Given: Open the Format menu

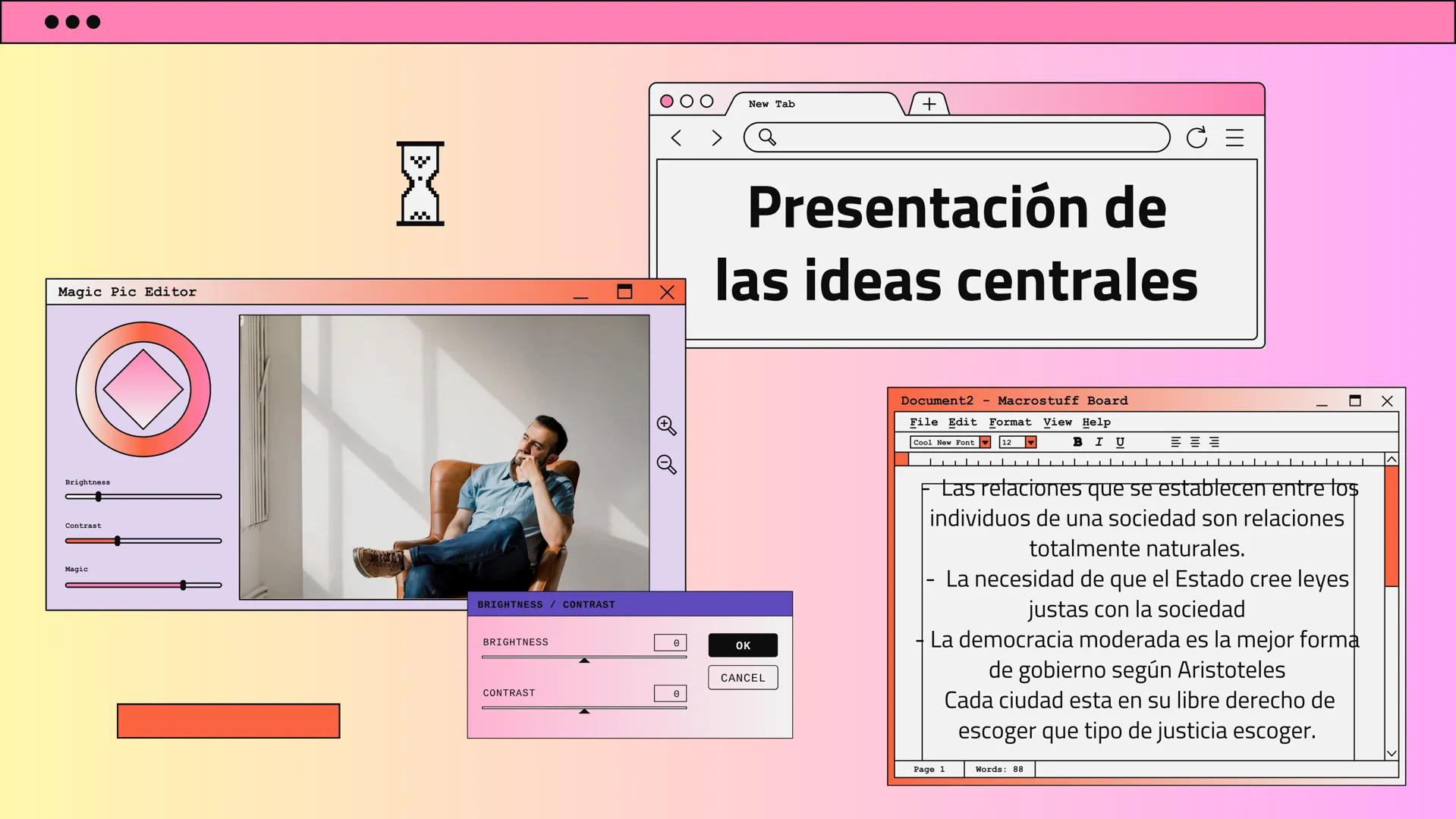Looking at the screenshot, I should point(1010,422).
